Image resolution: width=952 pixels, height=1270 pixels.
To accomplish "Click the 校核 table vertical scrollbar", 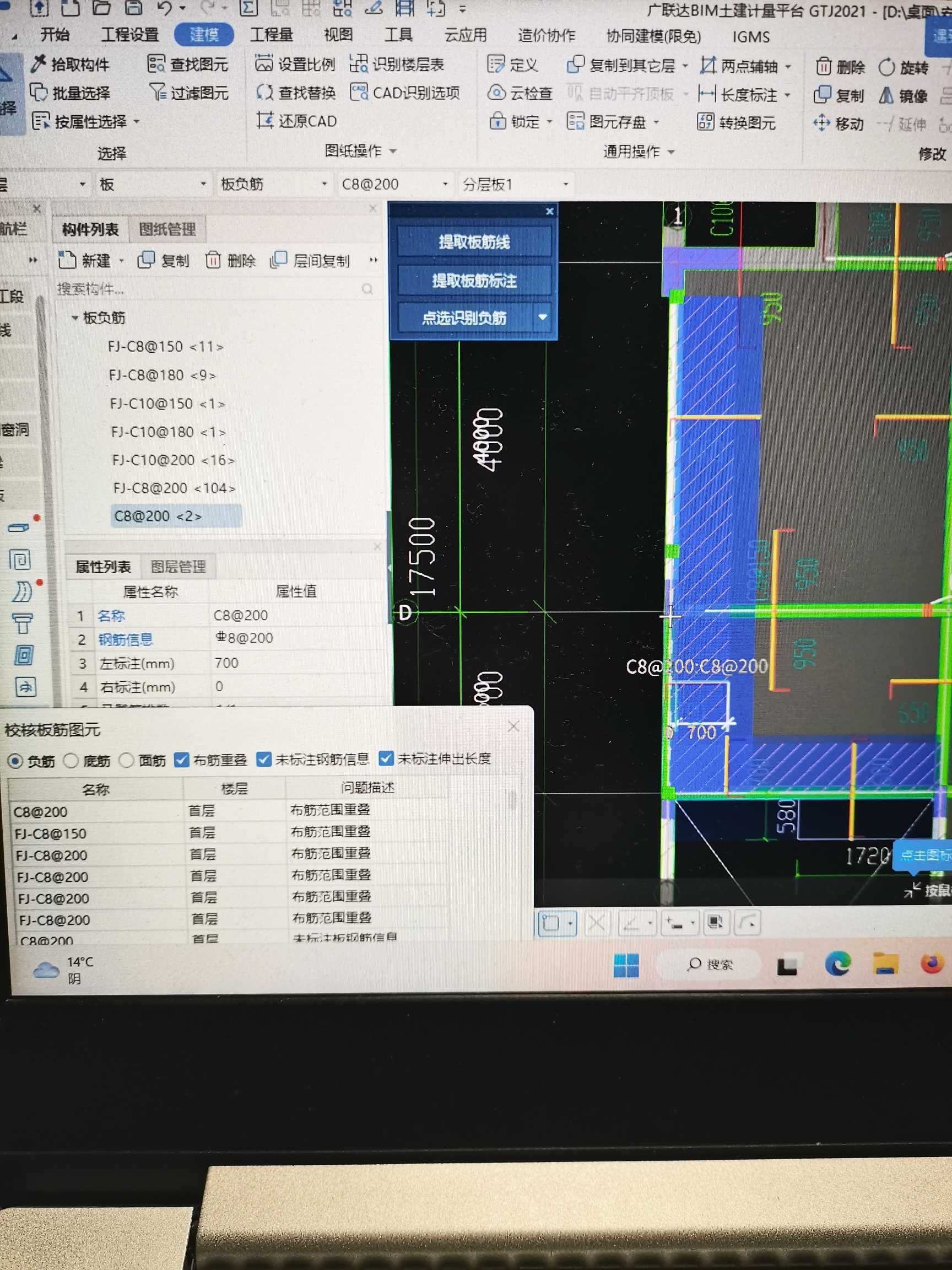I will coord(512,799).
